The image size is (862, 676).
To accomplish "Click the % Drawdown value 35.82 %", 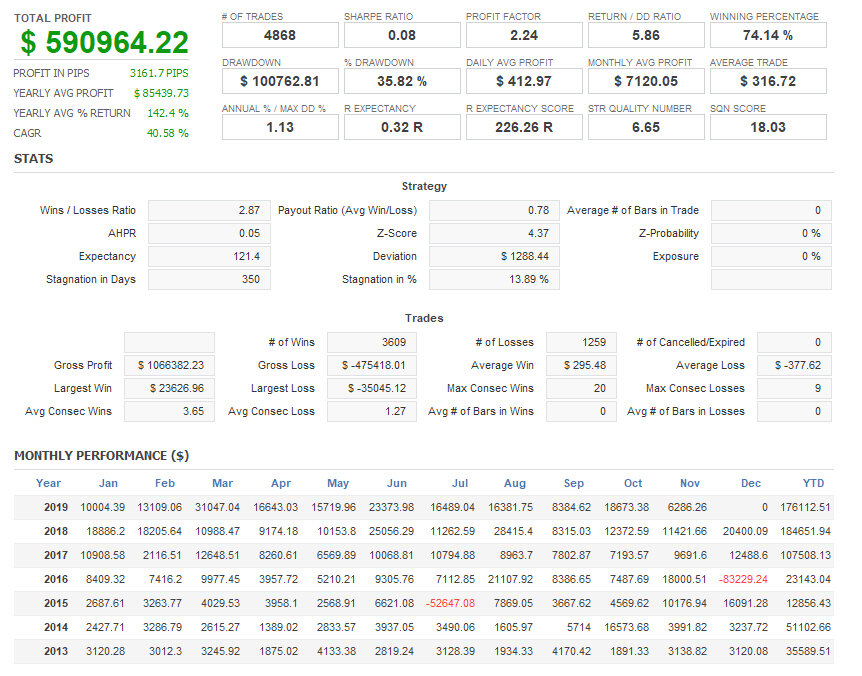I will tap(402, 81).
